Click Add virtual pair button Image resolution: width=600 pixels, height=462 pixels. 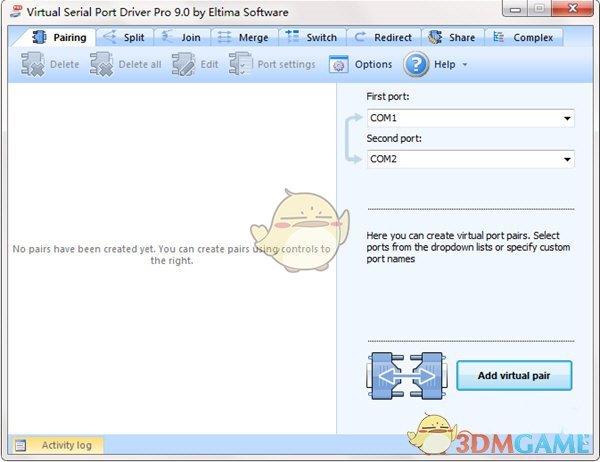[x=514, y=375]
